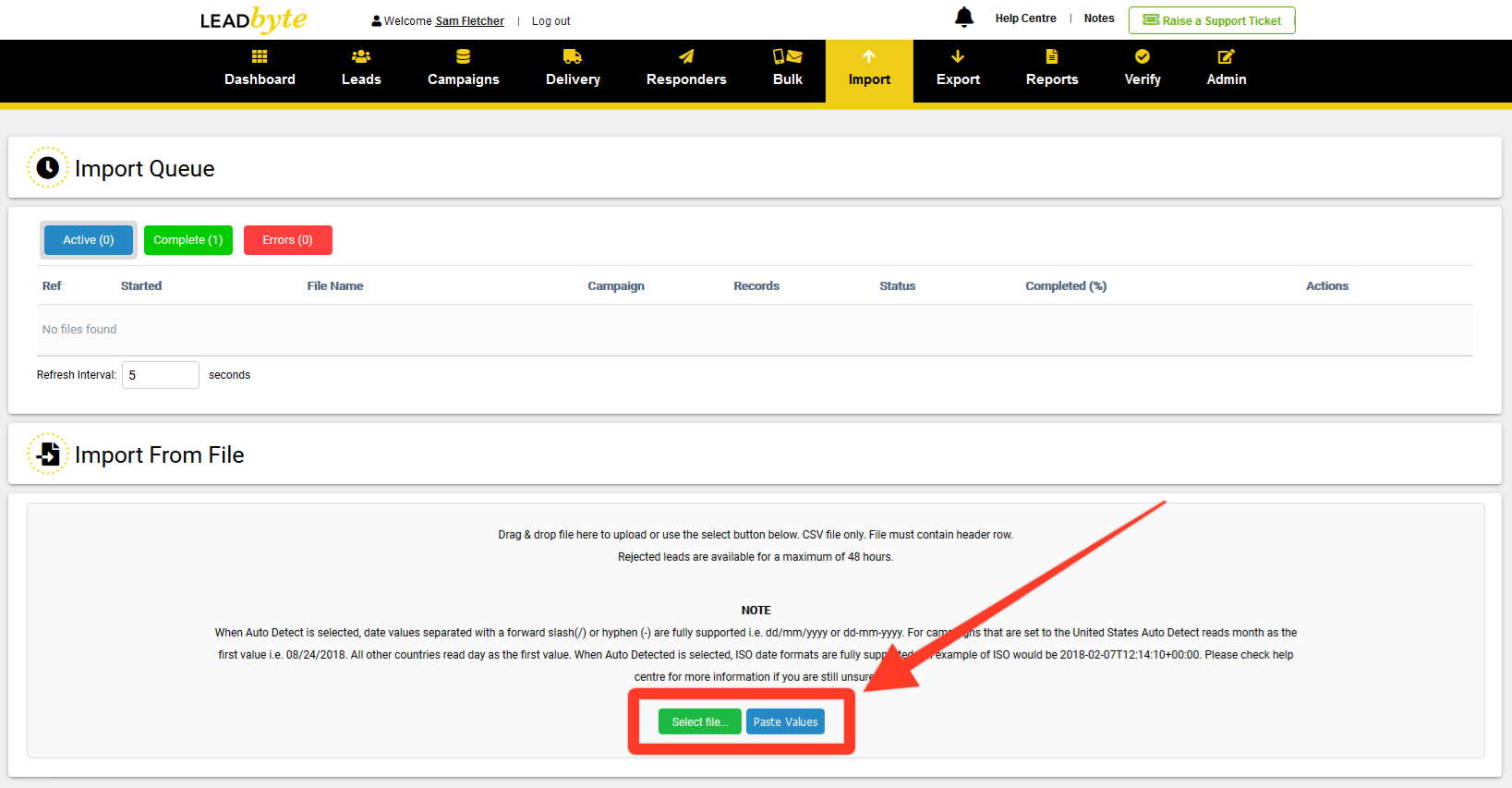Open Campaigns via the database icon
1512x788 pixels.
click(x=463, y=56)
